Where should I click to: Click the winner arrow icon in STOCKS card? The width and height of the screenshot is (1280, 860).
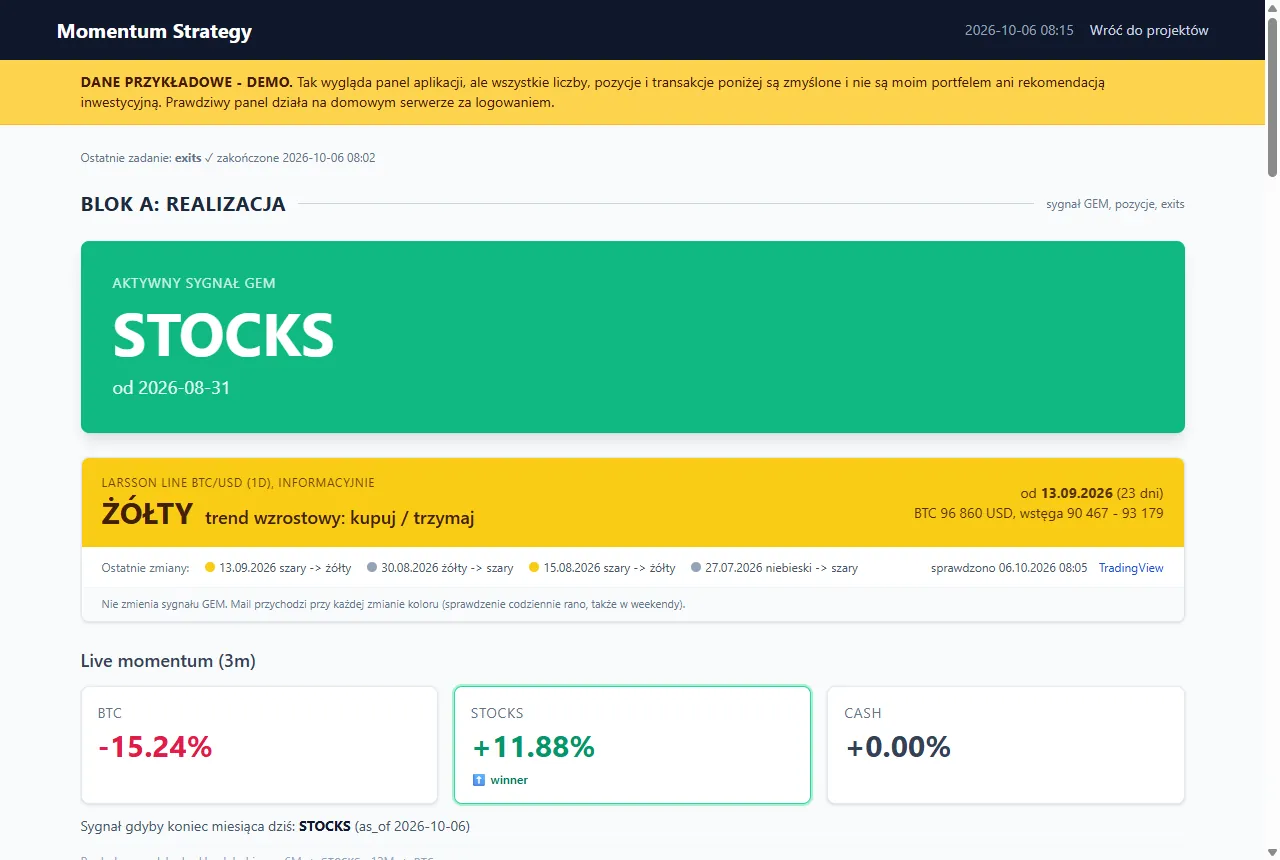478,780
